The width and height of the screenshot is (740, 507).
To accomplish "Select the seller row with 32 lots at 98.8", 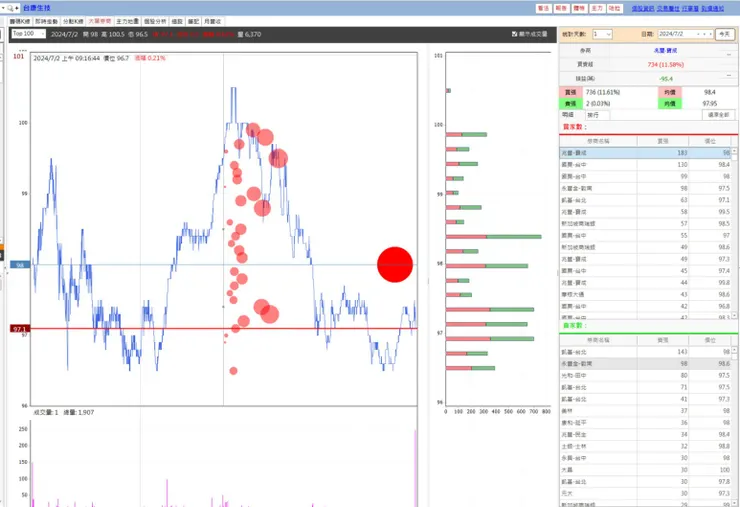I will click(645, 447).
